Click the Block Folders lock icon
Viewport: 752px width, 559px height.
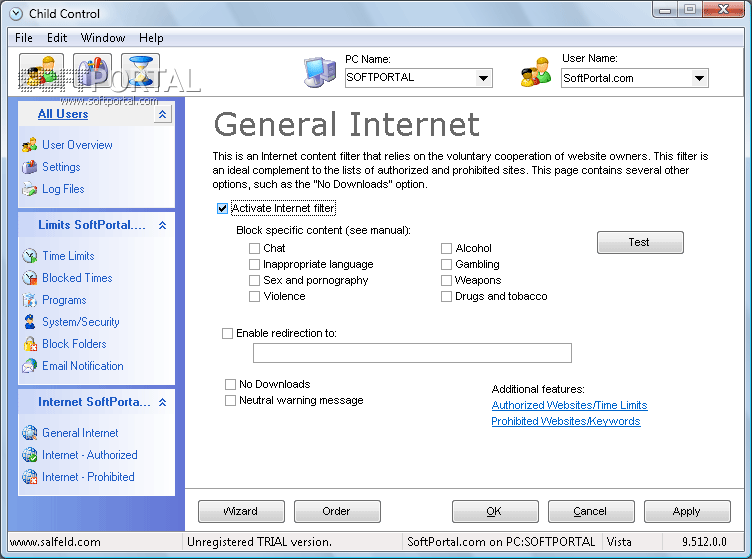[29, 344]
